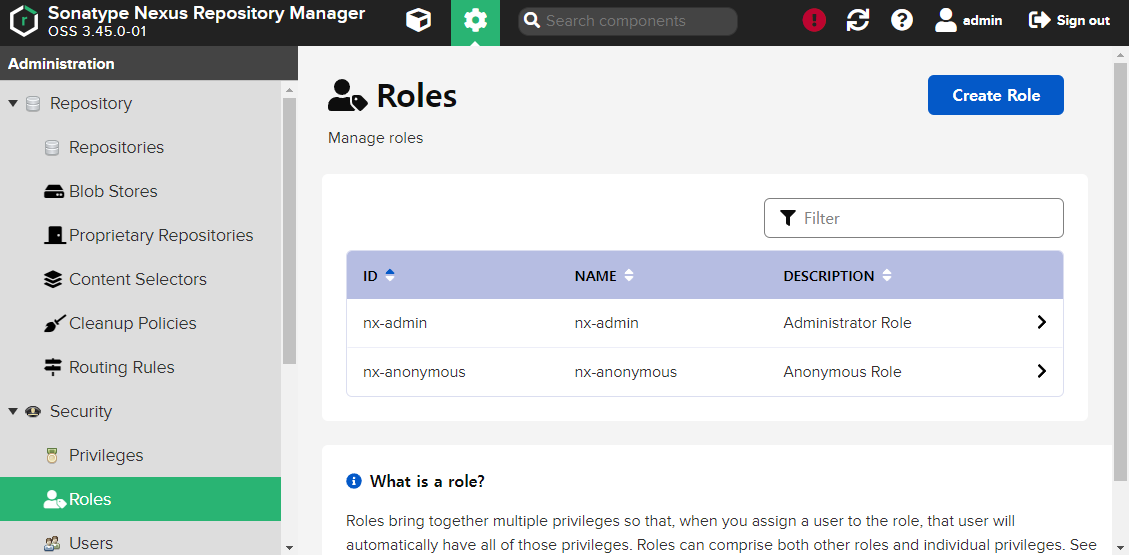The height and width of the screenshot is (555, 1129).
Task: Click the red system alert icon
Action: click(x=814, y=20)
